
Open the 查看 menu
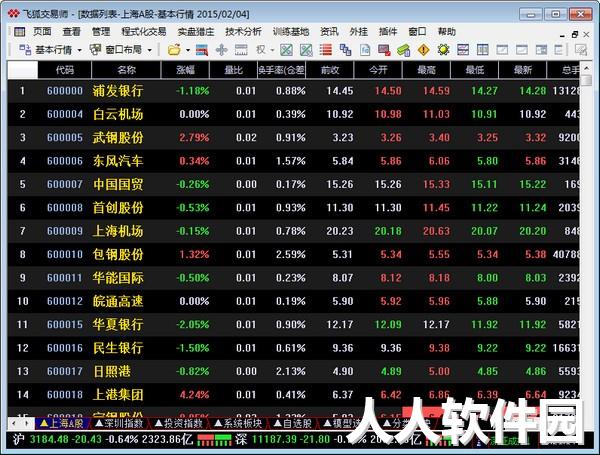72,32
